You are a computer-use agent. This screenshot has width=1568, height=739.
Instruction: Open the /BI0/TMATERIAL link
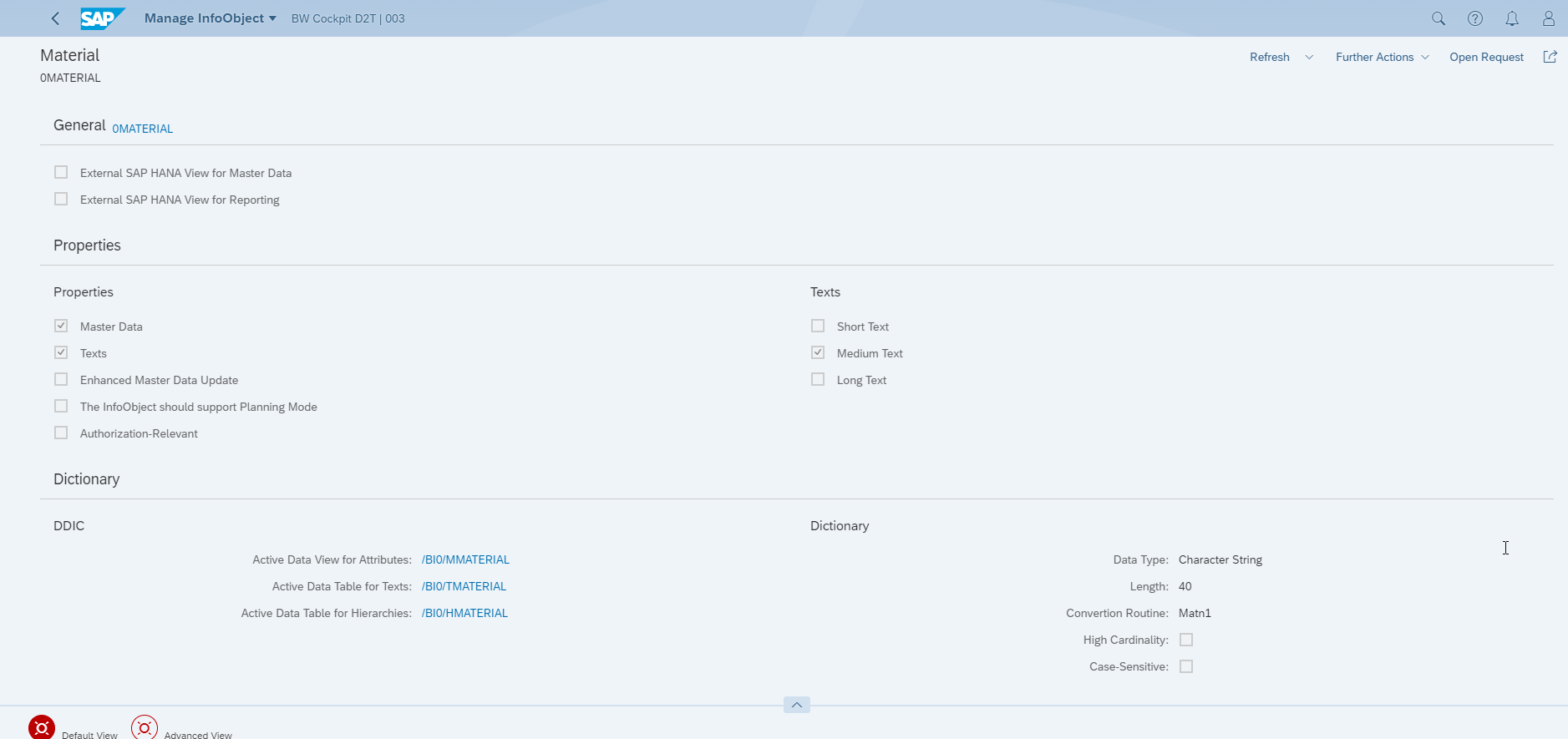(x=464, y=586)
